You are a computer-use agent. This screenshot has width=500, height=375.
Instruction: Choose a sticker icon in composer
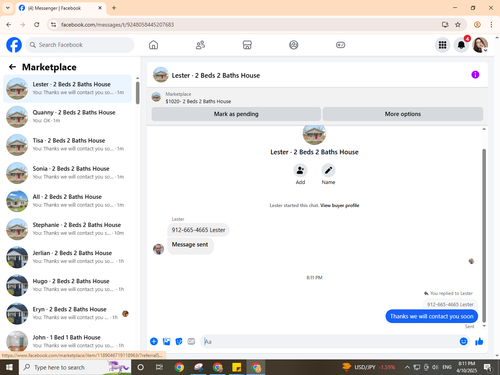pyautogui.click(x=179, y=341)
